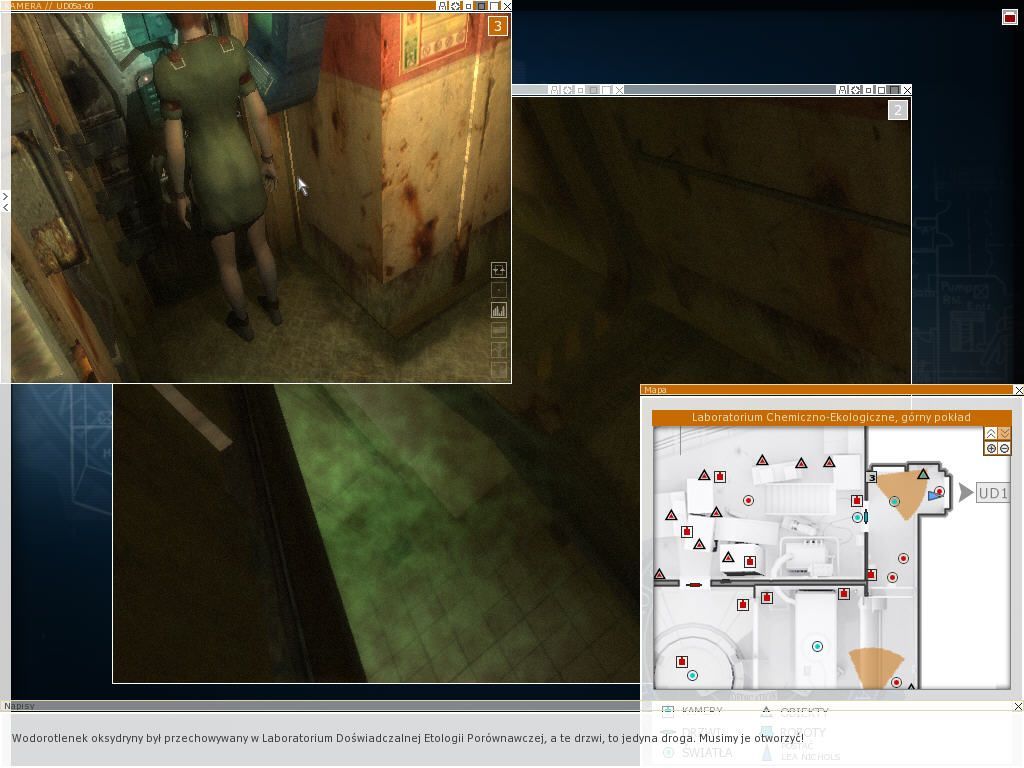Click the red square marker in the round room
This screenshot has height=768, width=1024.
682,662
